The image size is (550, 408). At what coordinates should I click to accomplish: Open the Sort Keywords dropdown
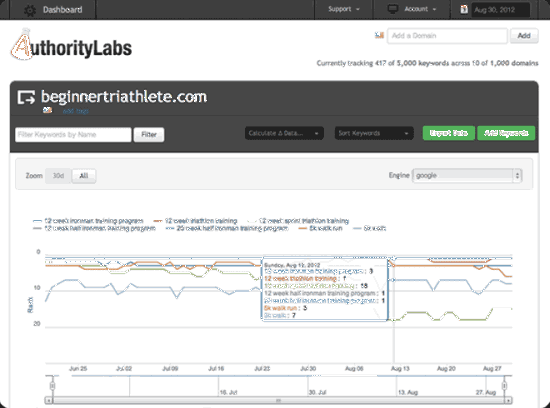coord(374,133)
